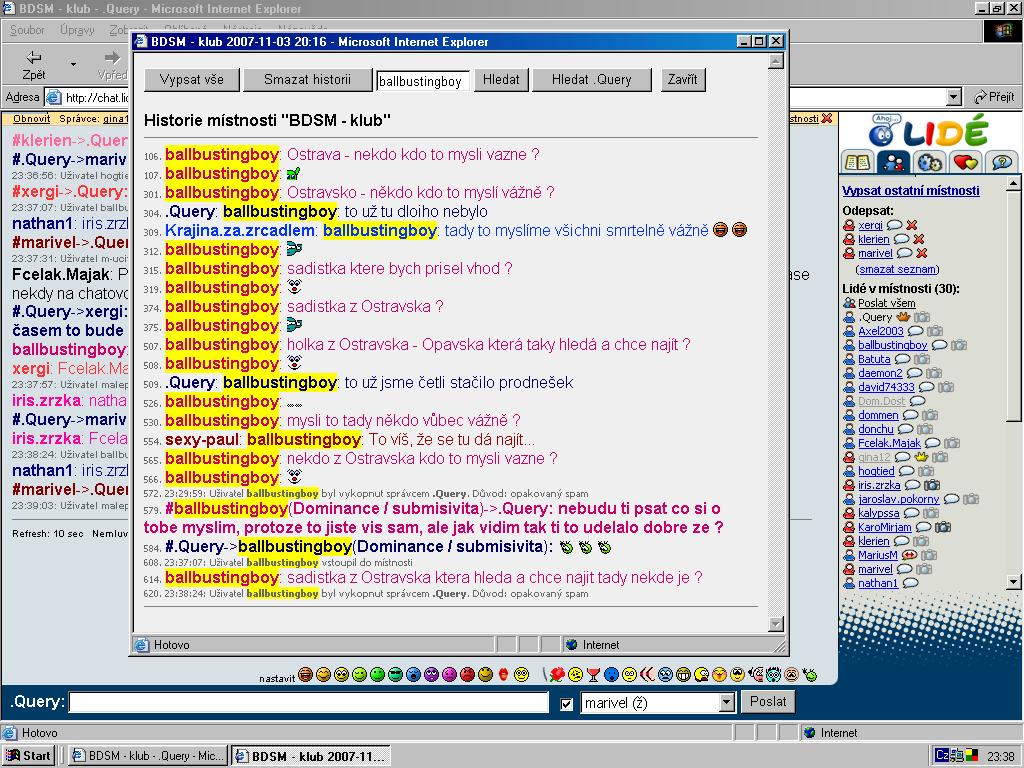Click the Zpět back arrow in IE toolbar
This screenshot has width=1024, height=768.
[x=33, y=65]
